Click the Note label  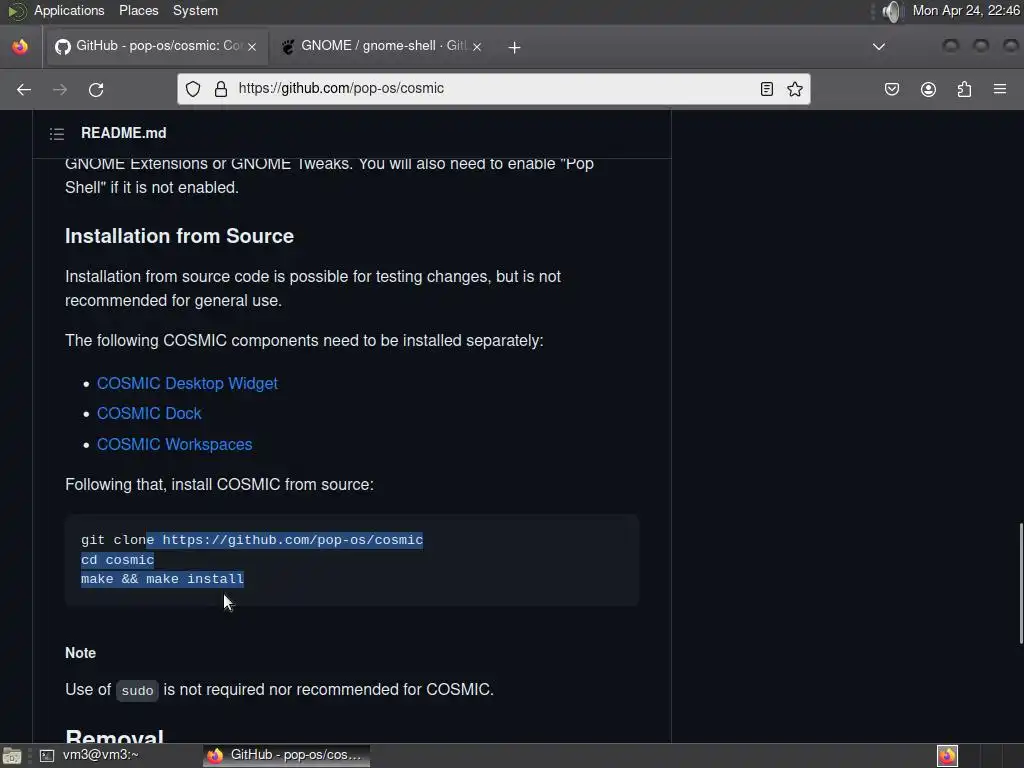tap(80, 653)
